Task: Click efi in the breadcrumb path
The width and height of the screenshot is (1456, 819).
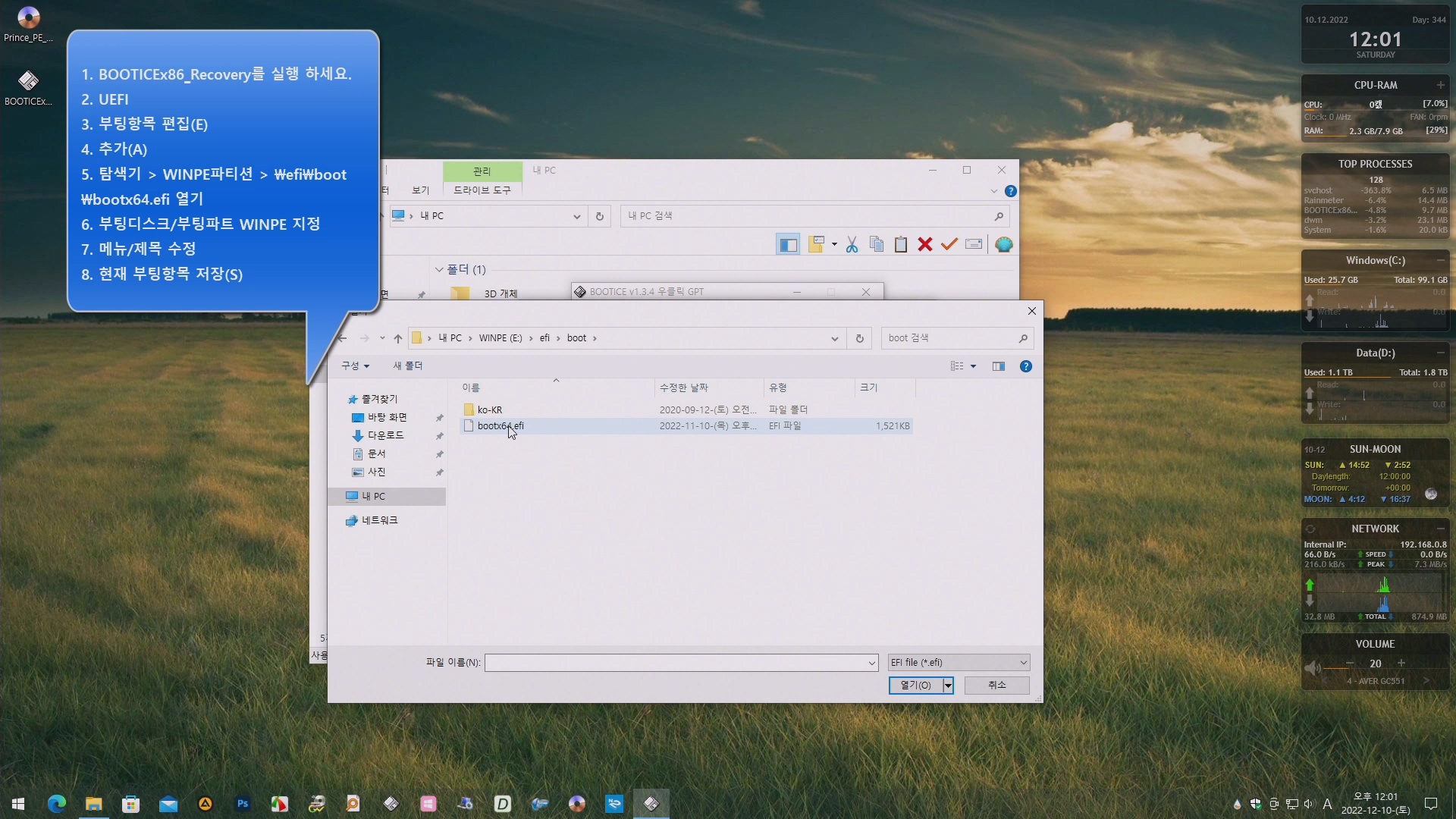Action: [544, 338]
